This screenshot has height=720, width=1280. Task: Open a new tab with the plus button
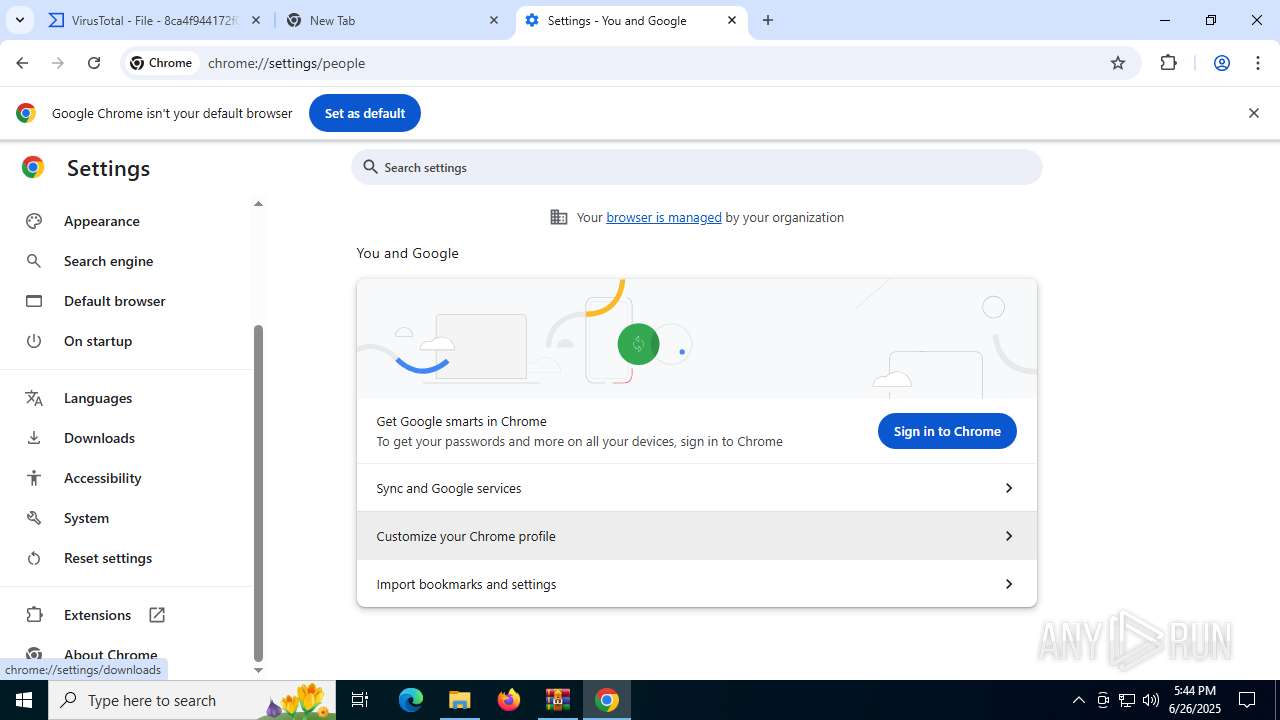point(768,20)
